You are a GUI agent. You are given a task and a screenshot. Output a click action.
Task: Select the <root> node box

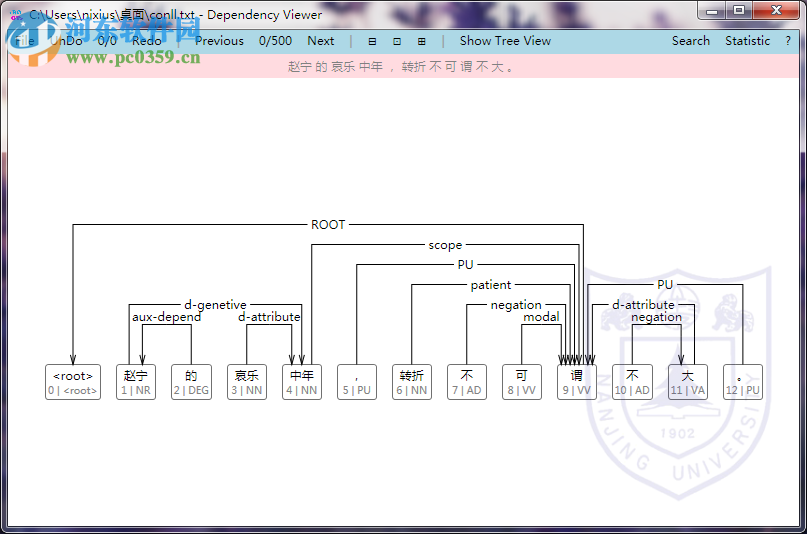(x=73, y=382)
